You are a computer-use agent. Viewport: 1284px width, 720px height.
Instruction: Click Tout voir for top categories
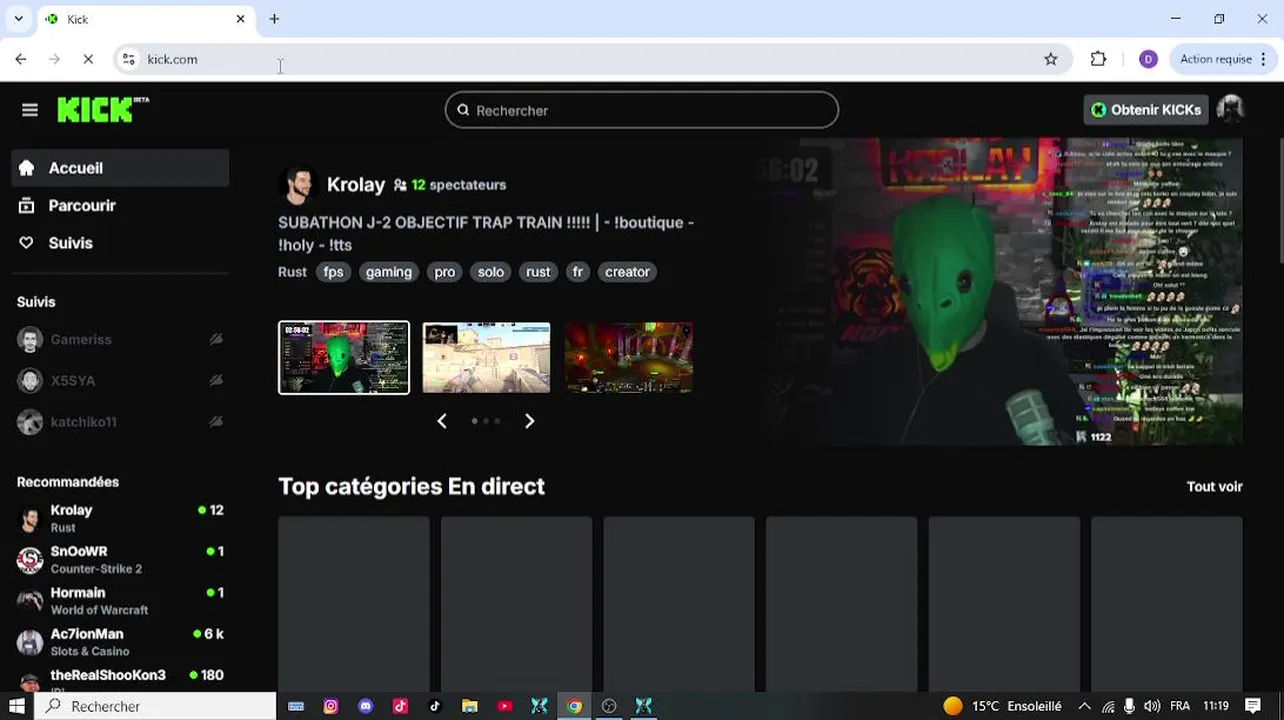pyautogui.click(x=1214, y=487)
